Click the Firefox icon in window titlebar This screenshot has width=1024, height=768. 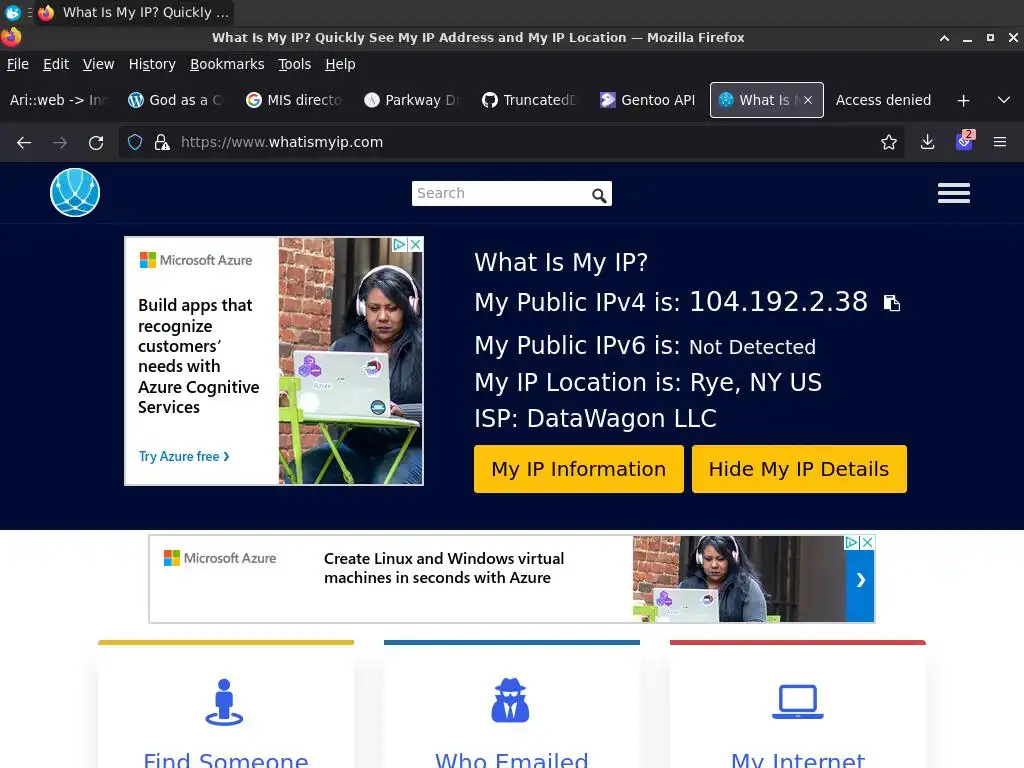10,37
